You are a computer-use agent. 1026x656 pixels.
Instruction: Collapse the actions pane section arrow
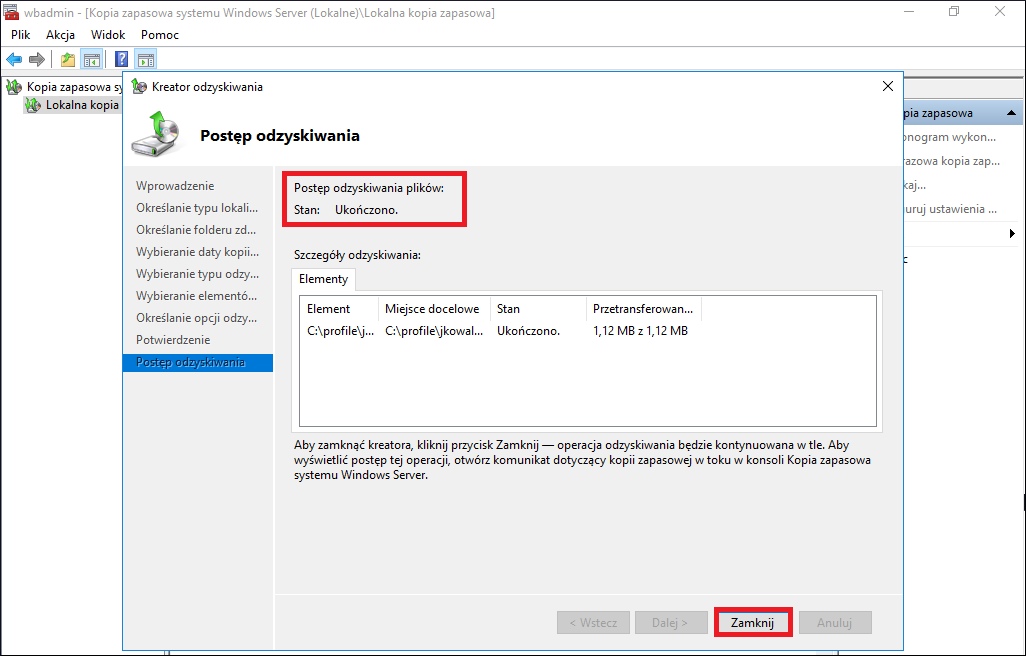(1011, 113)
